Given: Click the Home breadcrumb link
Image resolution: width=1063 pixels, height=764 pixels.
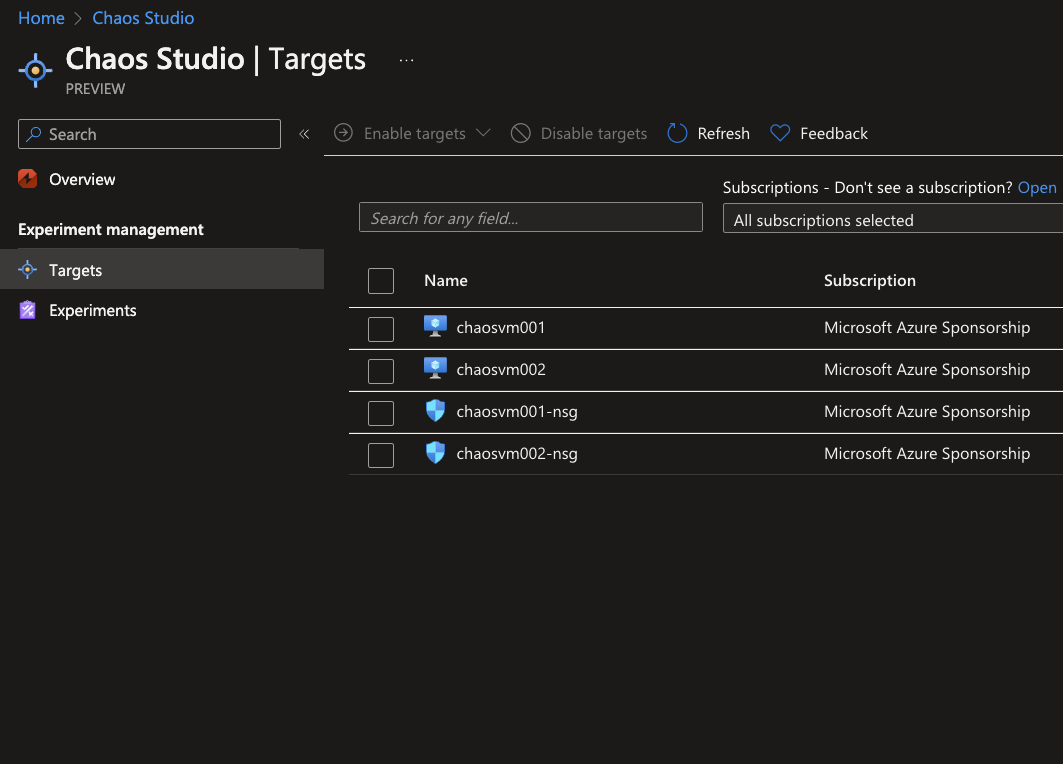Looking at the screenshot, I should point(41,18).
